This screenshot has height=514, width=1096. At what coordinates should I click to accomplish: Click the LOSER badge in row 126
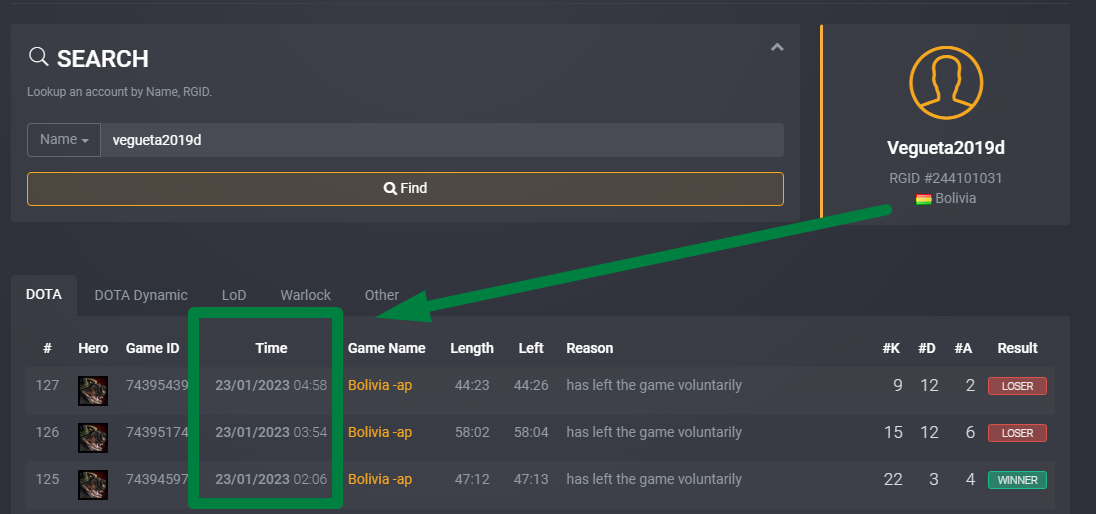(x=1017, y=433)
